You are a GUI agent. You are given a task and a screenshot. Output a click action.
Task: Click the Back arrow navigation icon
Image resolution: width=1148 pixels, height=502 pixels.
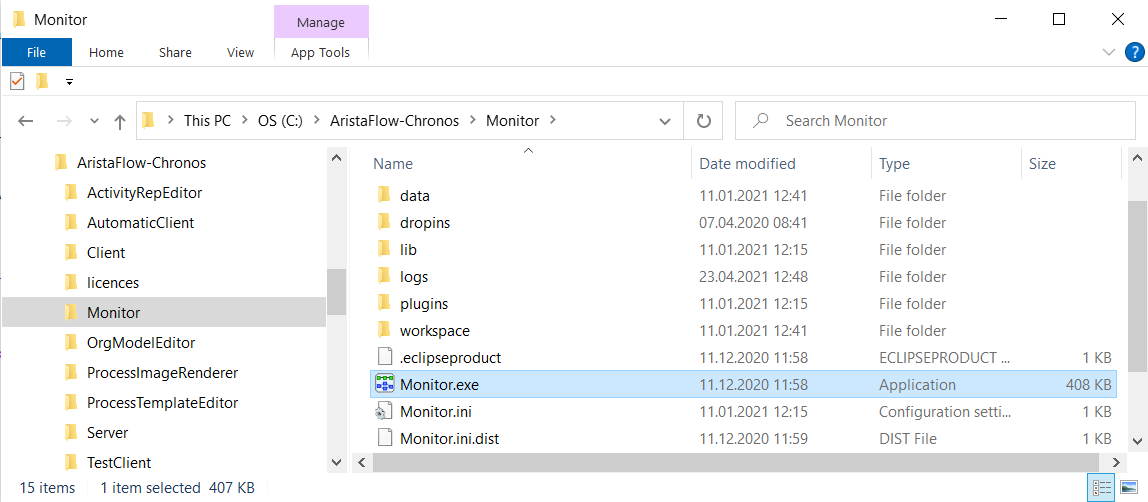(26, 121)
